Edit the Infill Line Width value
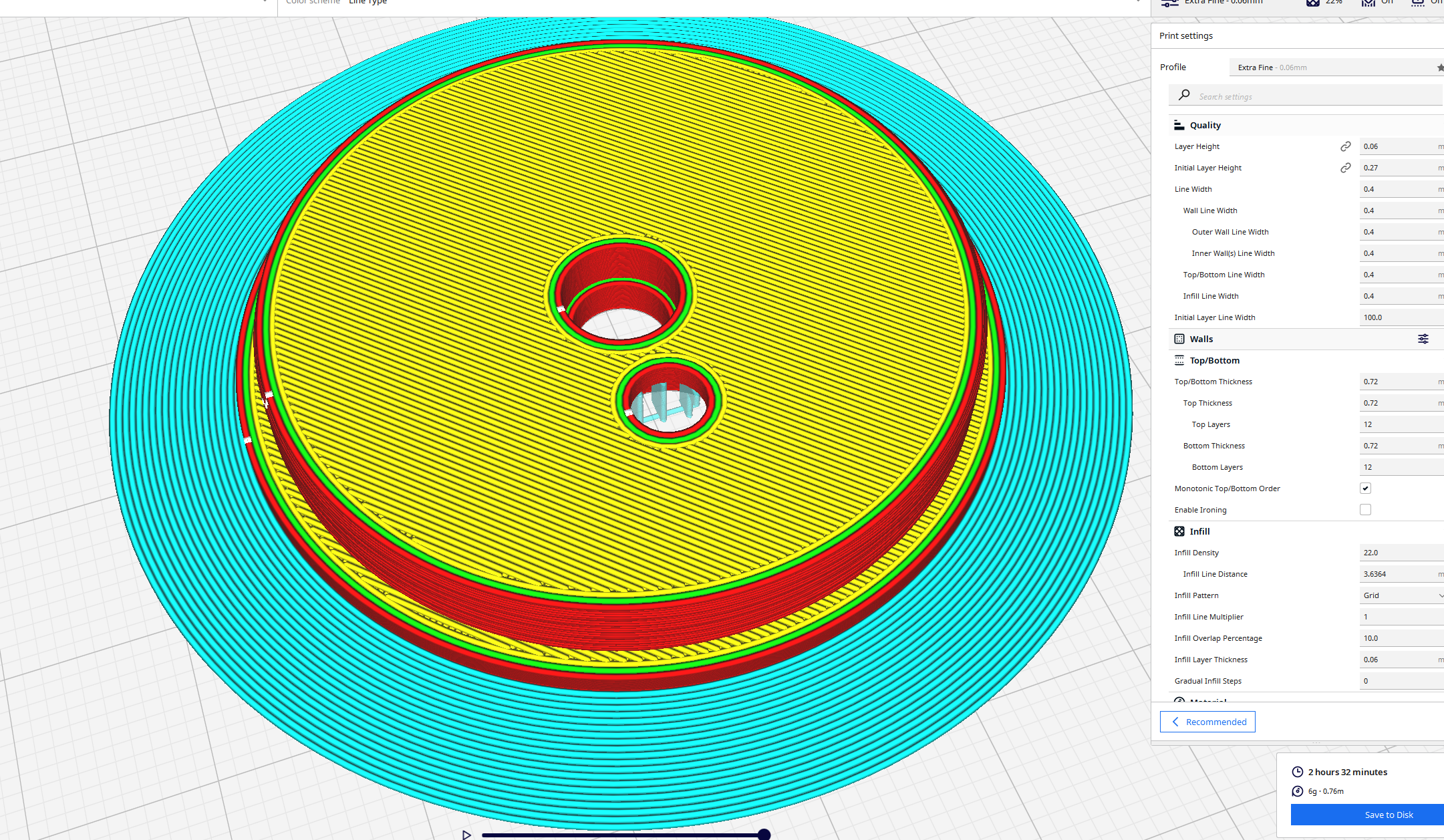1444x840 pixels. click(x=1402, y=296)
